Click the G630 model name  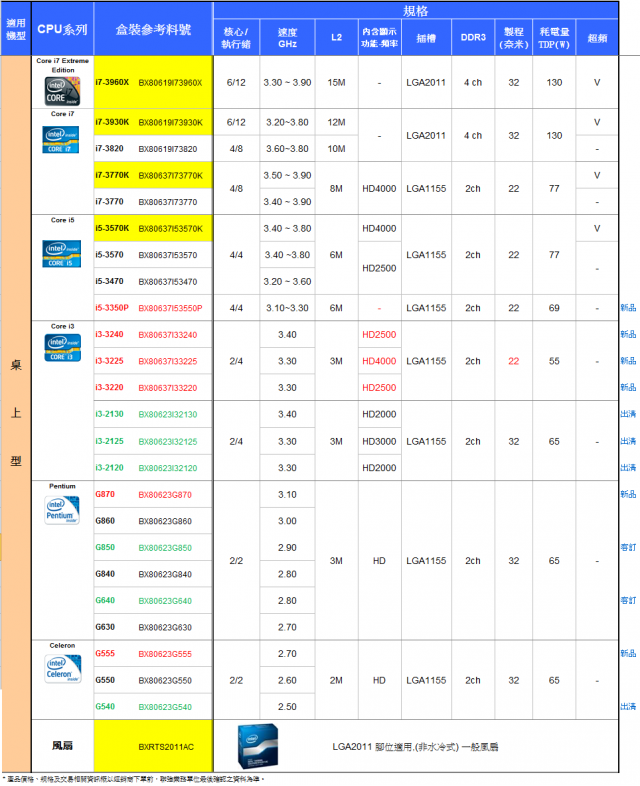(x=105, y=627)
